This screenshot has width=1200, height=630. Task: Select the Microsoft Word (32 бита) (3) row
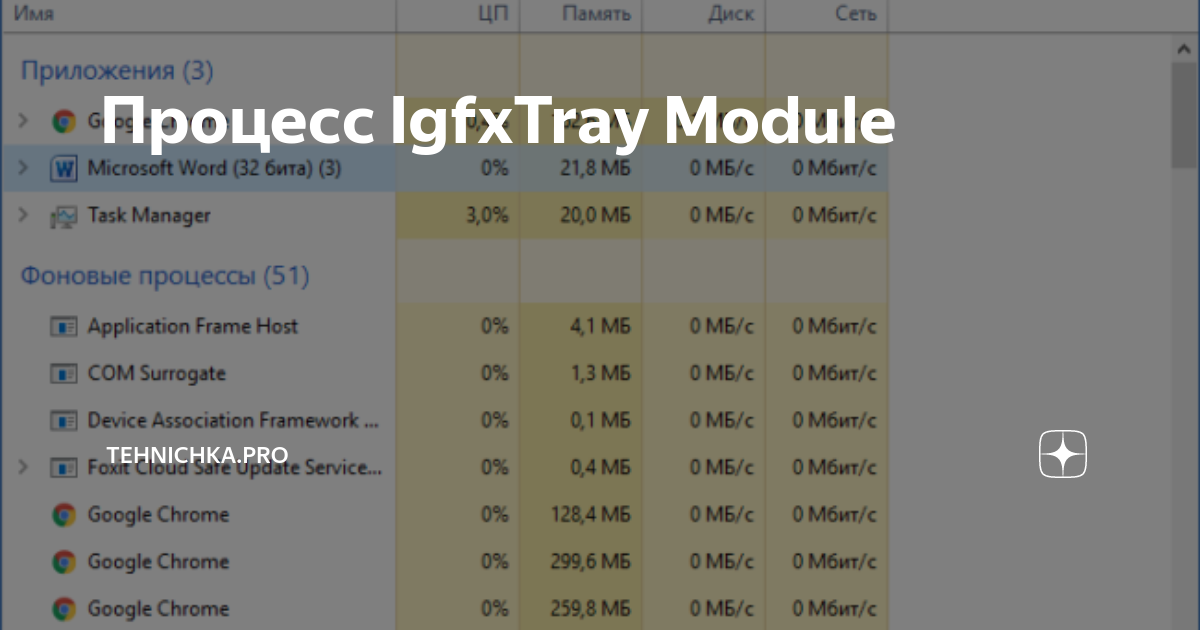(444, 168)
